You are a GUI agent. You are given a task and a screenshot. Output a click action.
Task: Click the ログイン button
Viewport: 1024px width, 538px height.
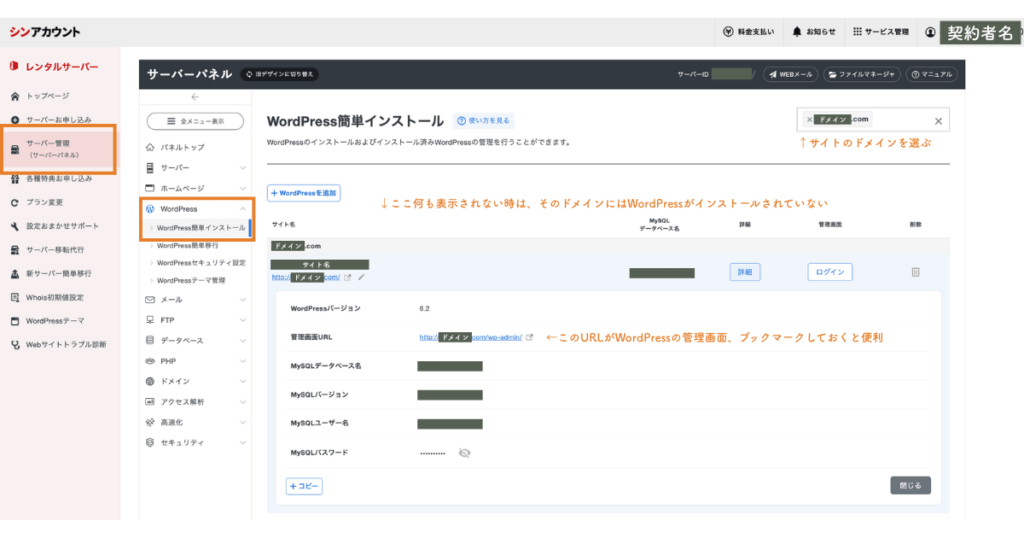(829, 272)
